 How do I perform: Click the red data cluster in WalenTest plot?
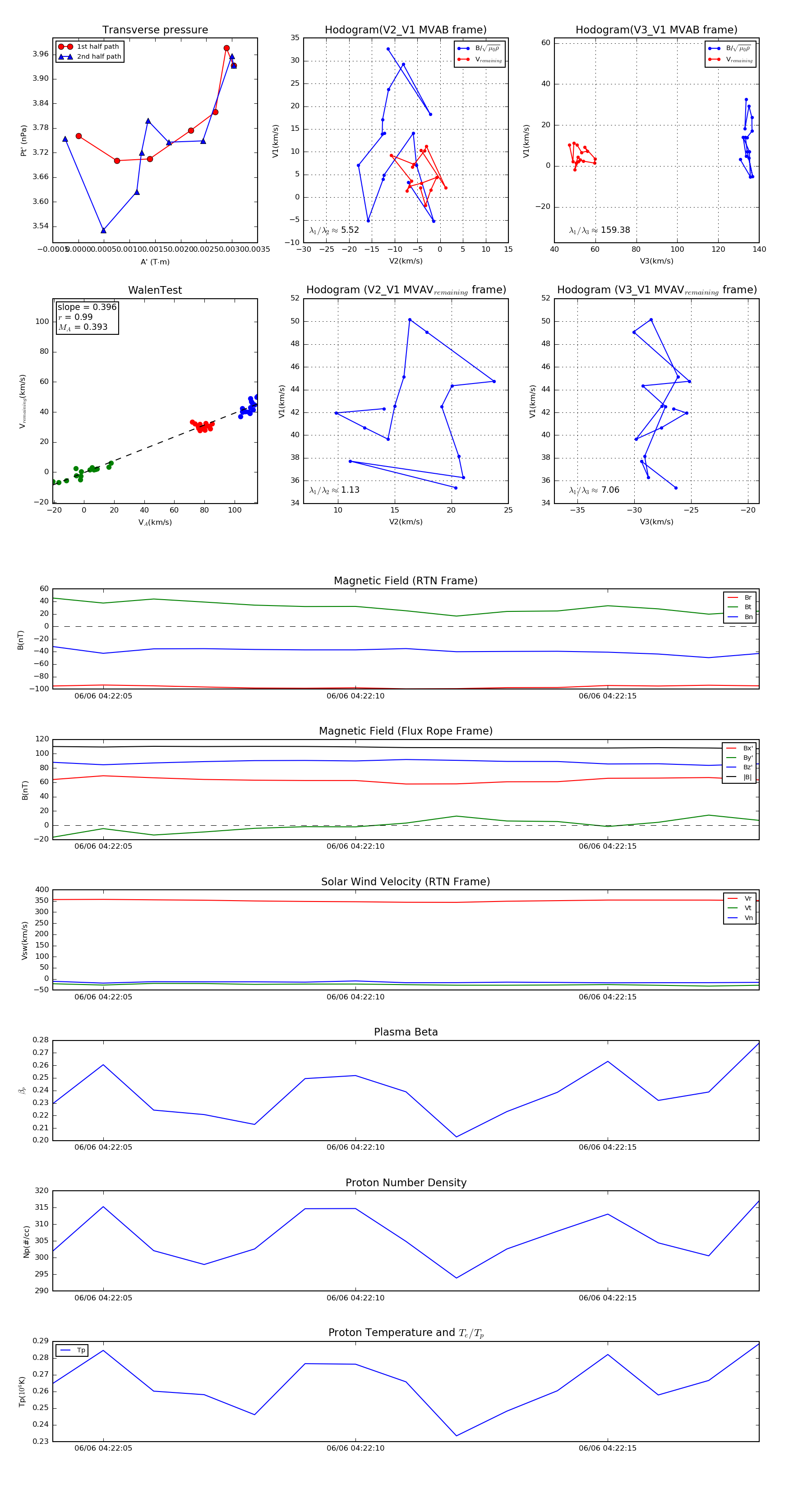pyautogui.click(x=202, y=426)
